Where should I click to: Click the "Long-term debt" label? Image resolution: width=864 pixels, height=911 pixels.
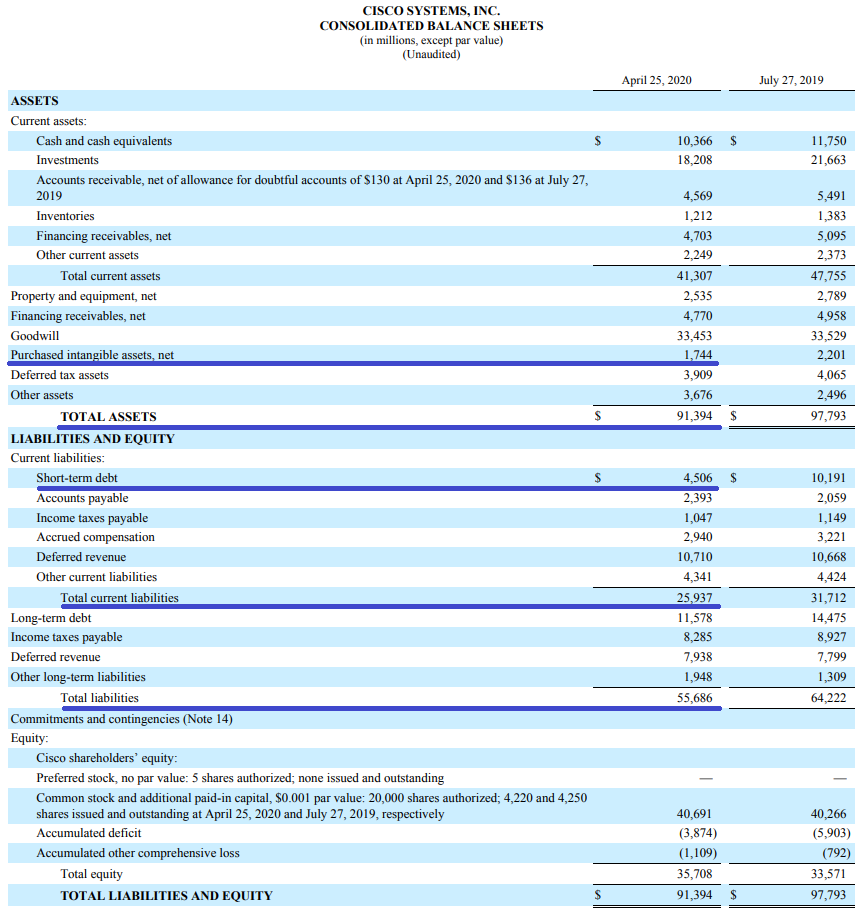point(51,618)
